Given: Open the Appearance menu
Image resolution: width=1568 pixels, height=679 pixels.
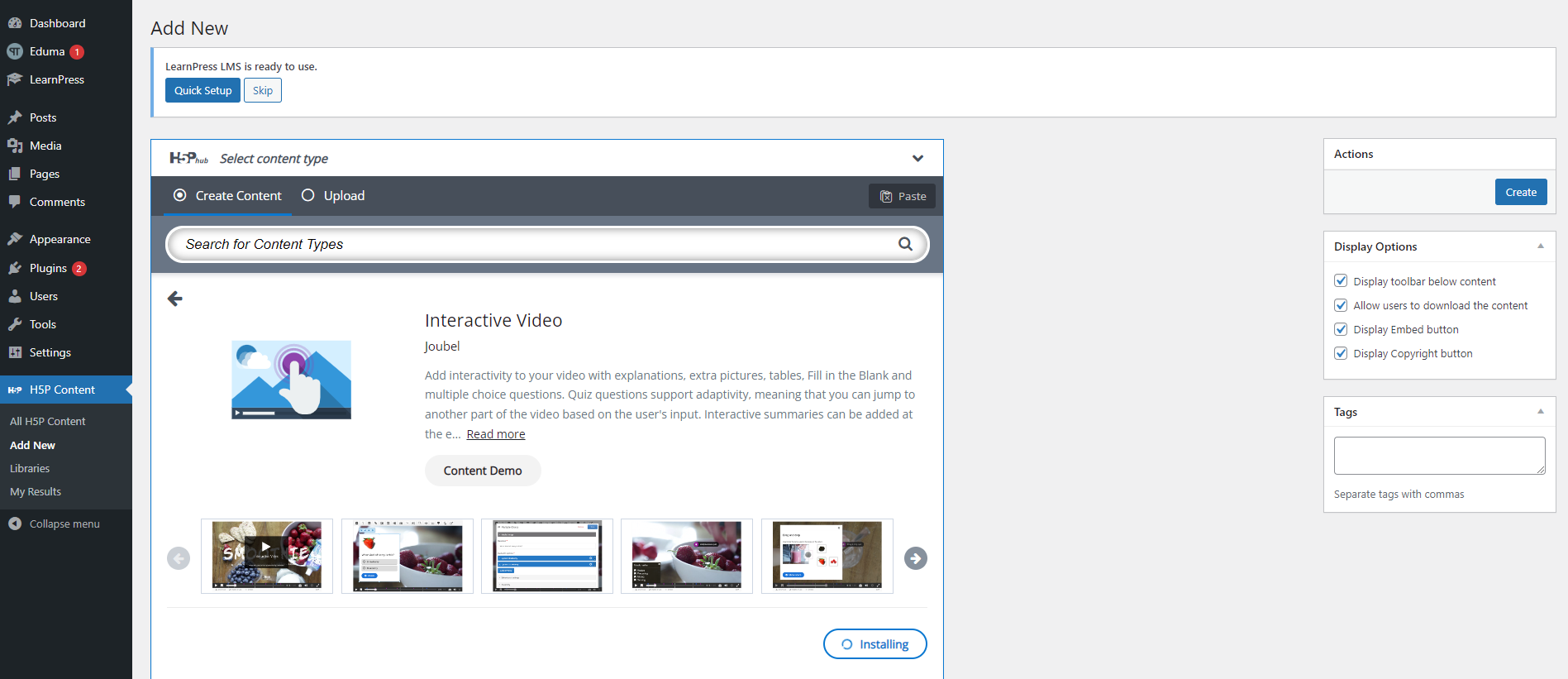Looking at the screenshot, I should coord(60,239).
